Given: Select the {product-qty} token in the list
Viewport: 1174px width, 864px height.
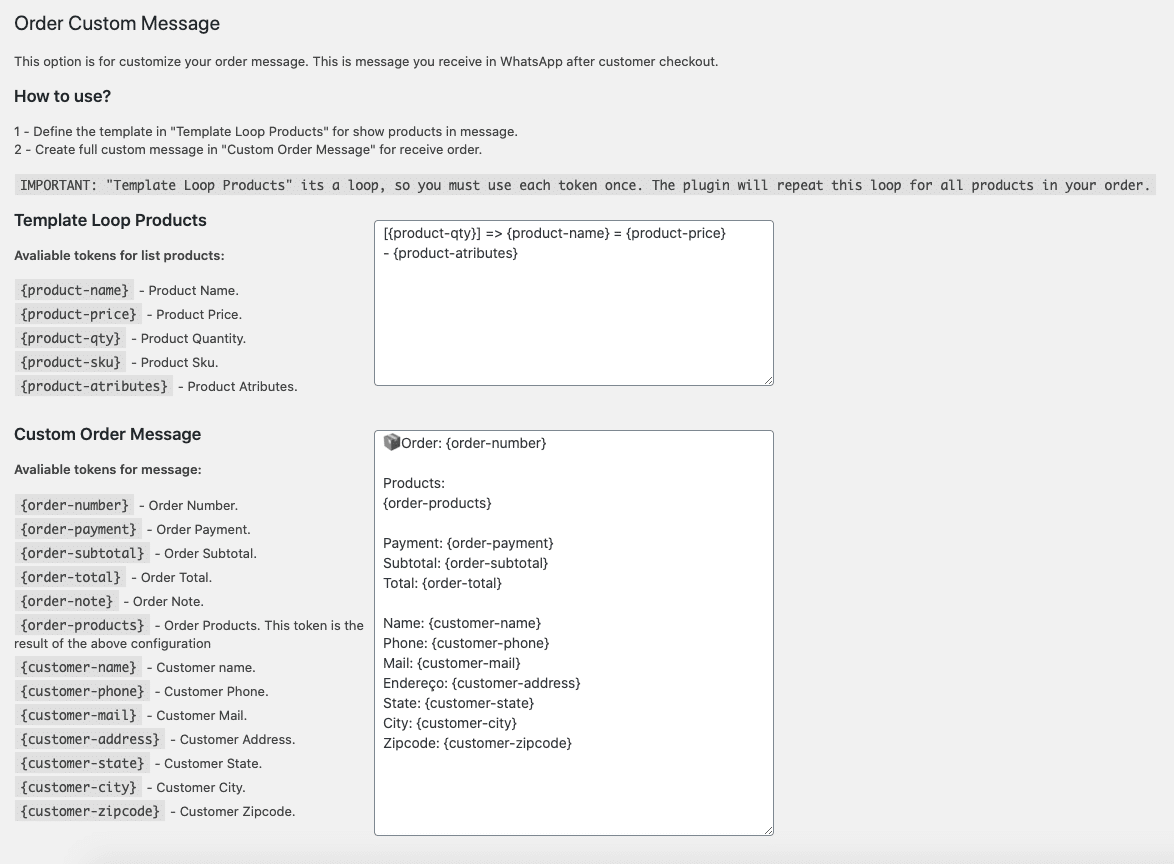Looking at the screenshot, I should 70,338.
